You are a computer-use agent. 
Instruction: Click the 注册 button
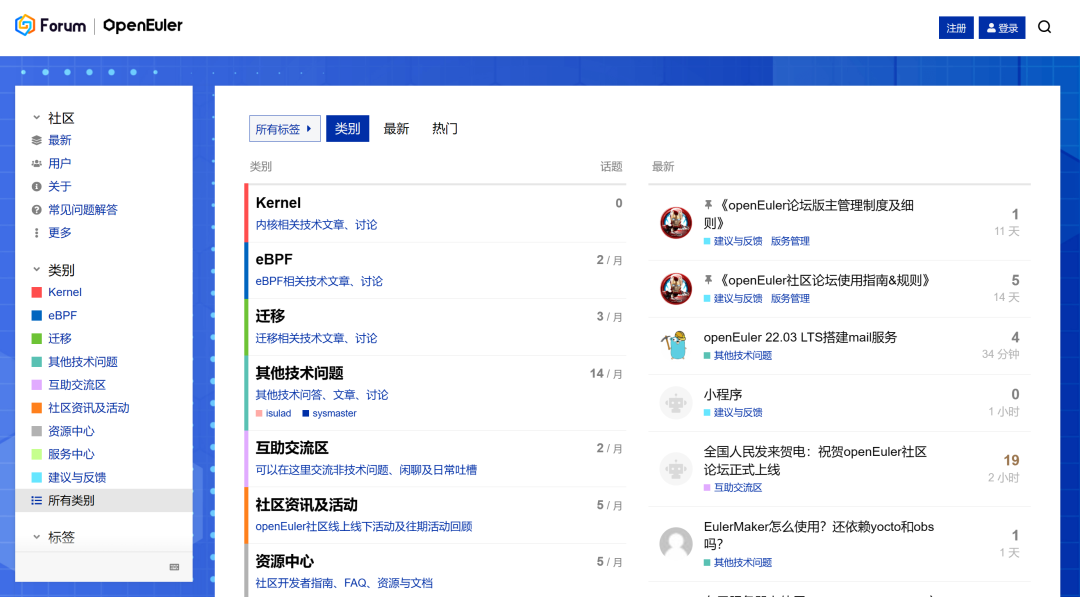pyautogui.click(x=956, y=28)
